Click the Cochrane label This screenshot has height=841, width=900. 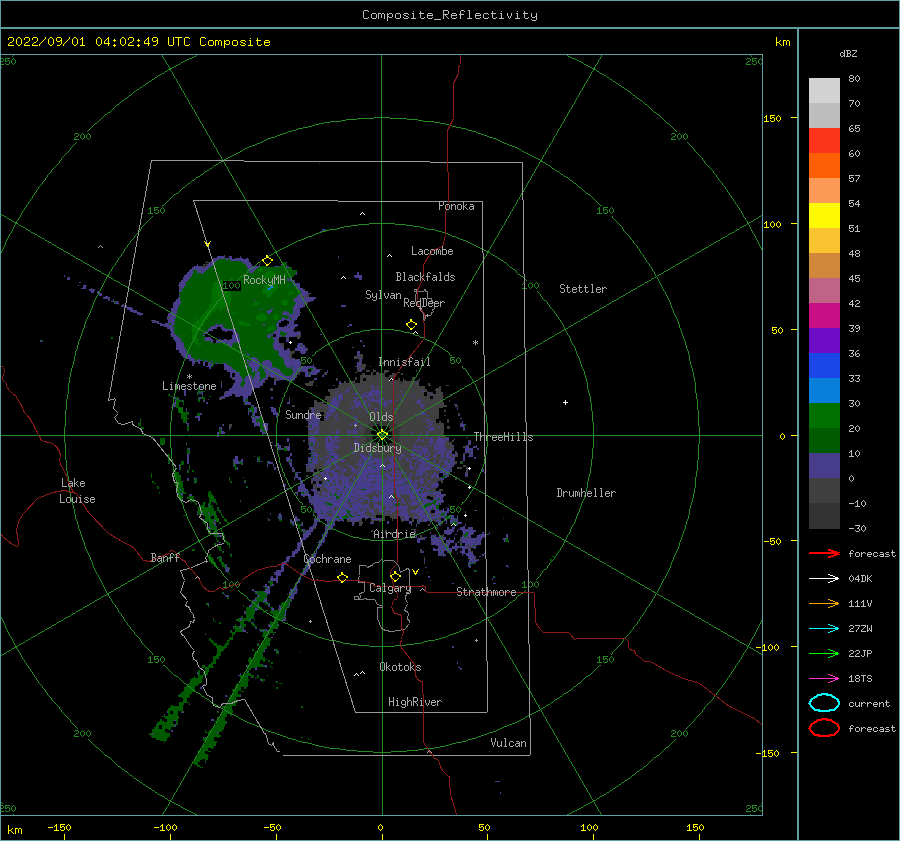[327, 559]
